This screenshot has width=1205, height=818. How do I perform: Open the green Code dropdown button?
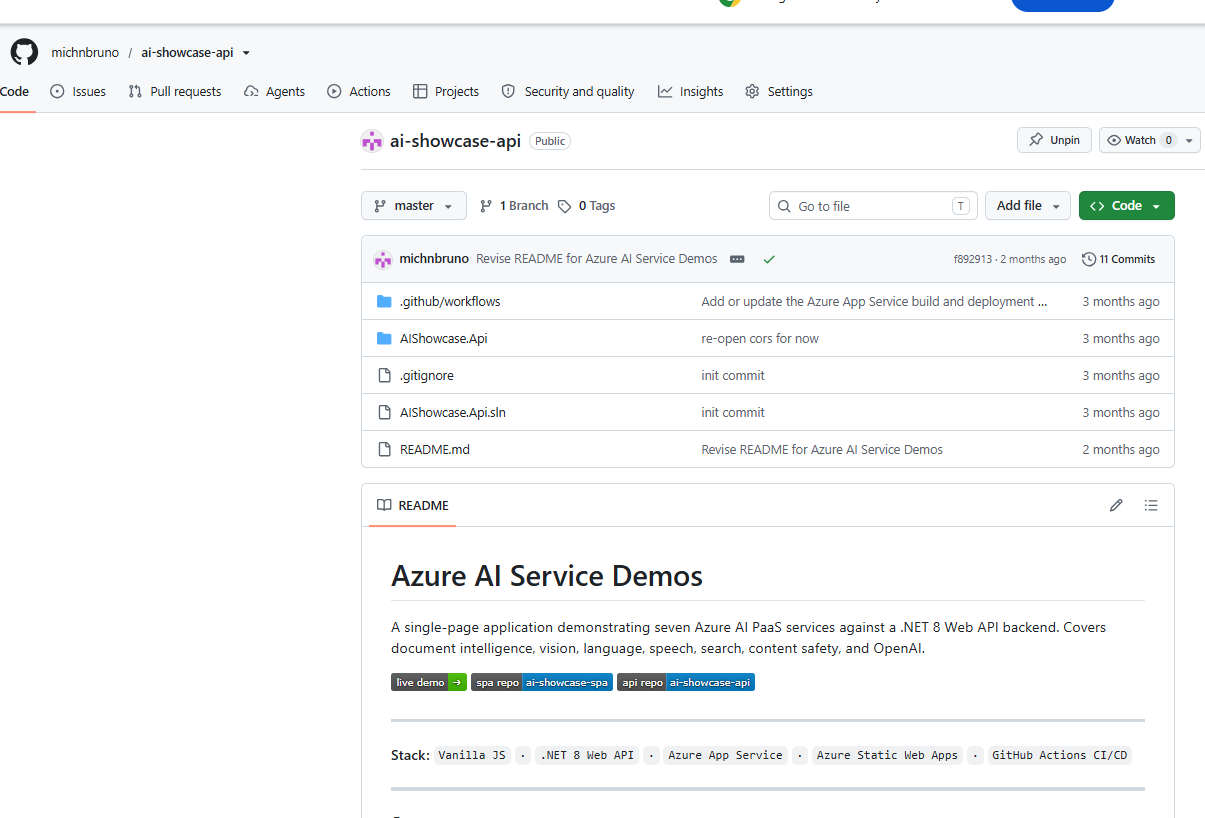1127,206
